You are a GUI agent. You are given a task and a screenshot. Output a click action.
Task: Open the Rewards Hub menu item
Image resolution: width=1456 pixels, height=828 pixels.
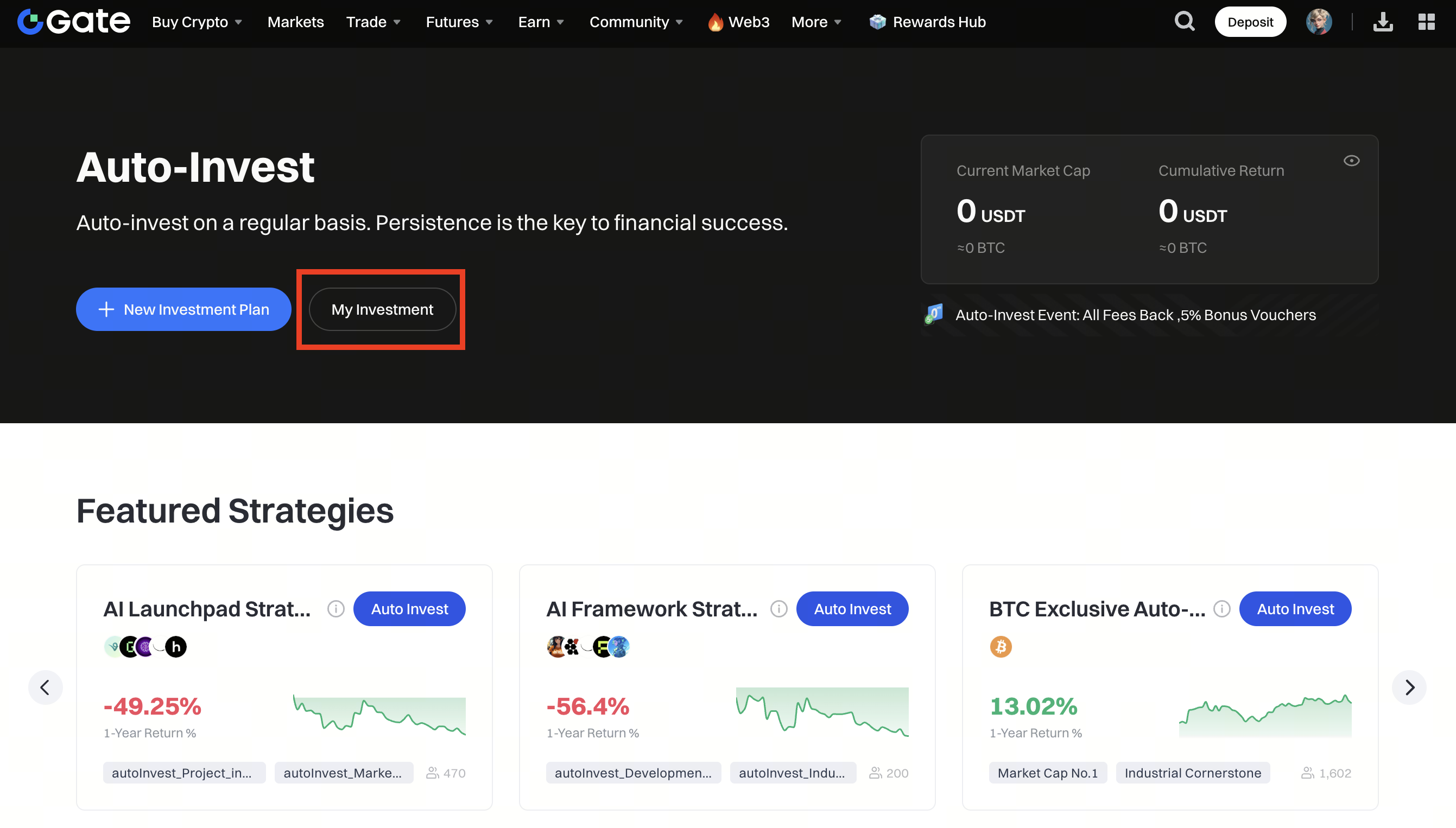[928, 22]
